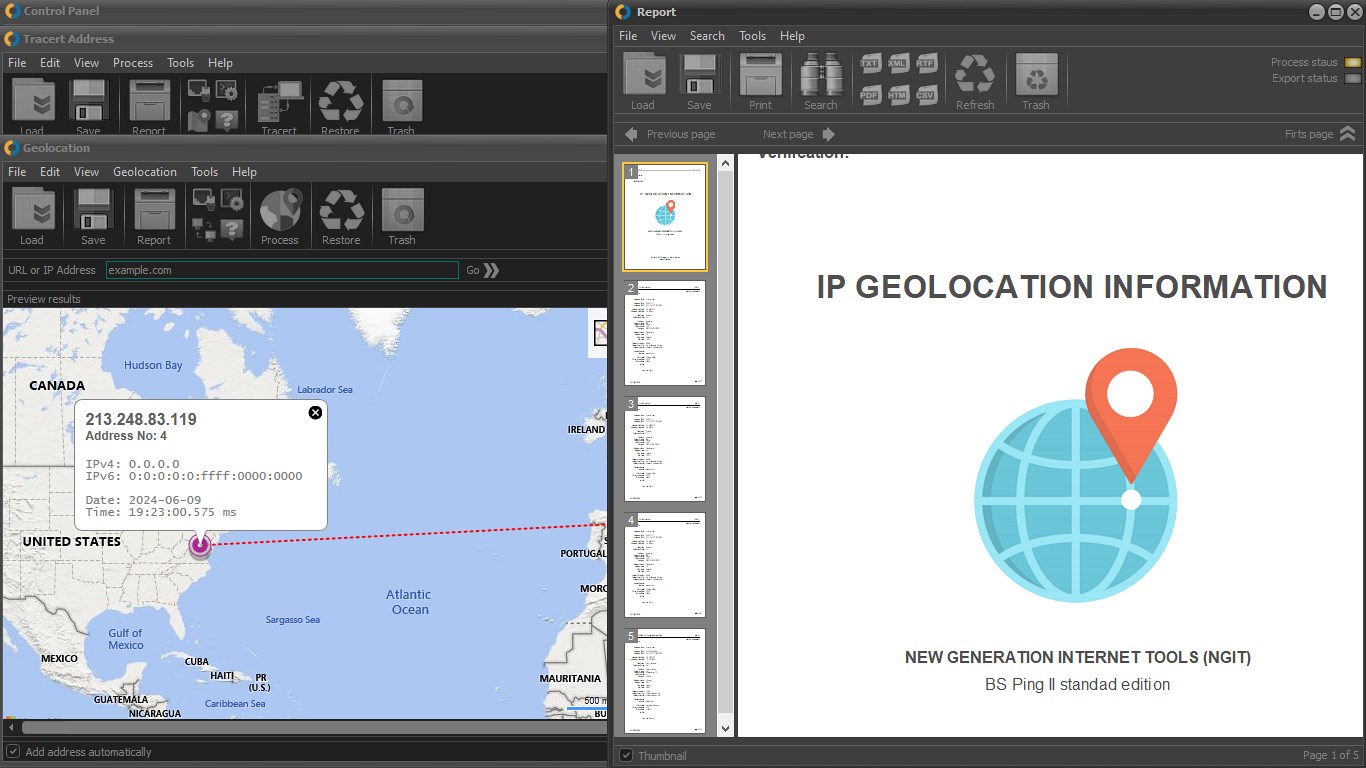The width and height of the screenshot is (1366, 768).
Task: Click Tracert icon in Tracert Address toolbar
Action: click(280, 102)
